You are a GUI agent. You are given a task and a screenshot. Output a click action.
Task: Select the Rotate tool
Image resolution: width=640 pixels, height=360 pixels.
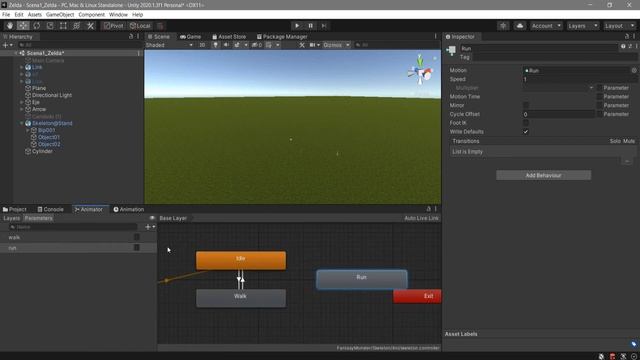click(37, 26)
